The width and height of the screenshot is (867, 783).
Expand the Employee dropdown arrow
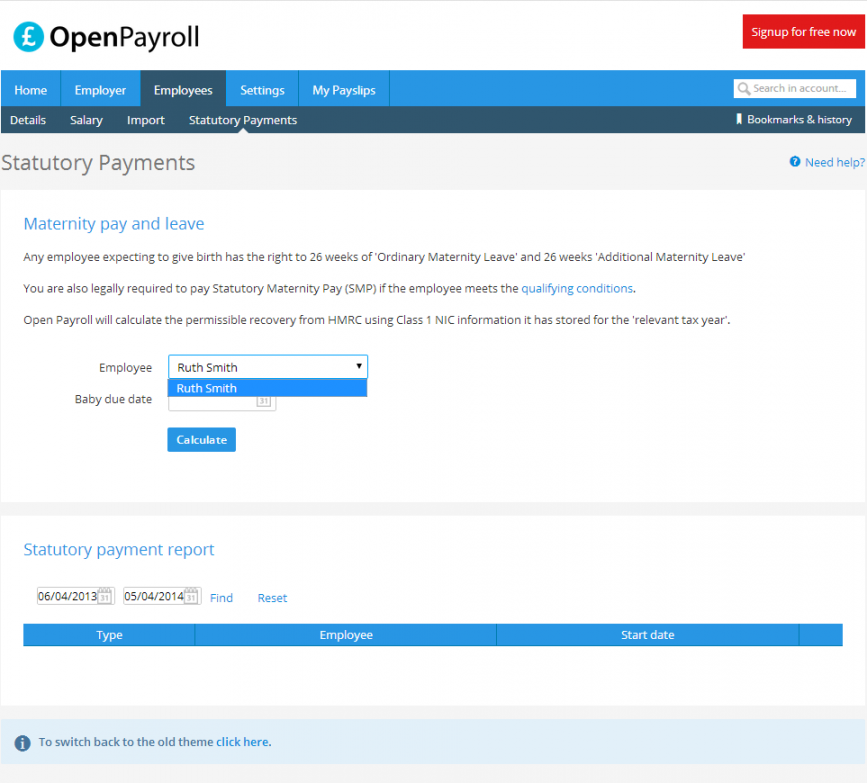(x=359, y=367)
